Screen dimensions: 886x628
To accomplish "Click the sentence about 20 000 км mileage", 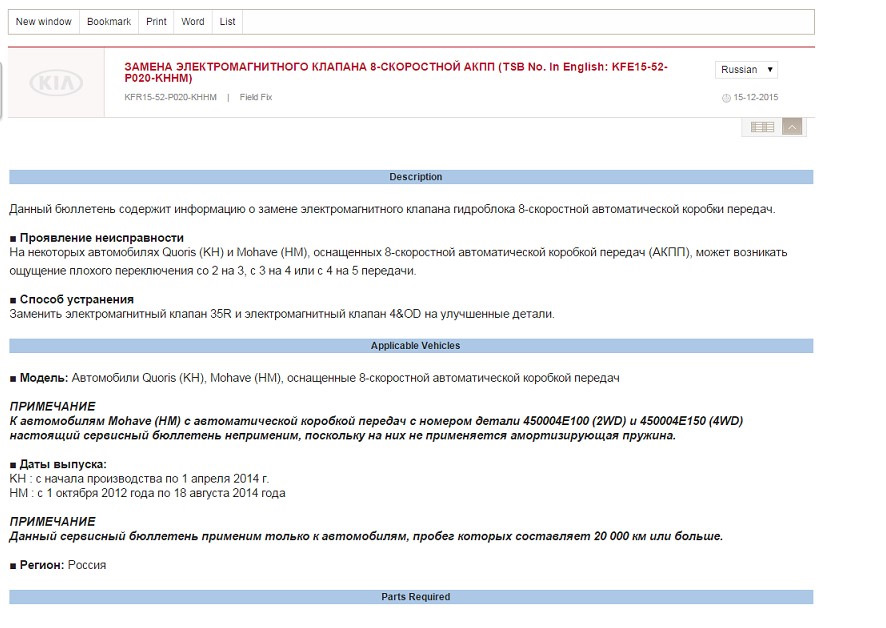I will (x=366, y=536).
